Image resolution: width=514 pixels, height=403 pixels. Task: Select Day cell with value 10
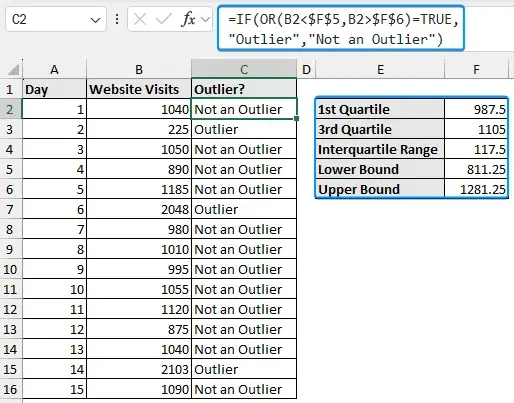(54, 289)
